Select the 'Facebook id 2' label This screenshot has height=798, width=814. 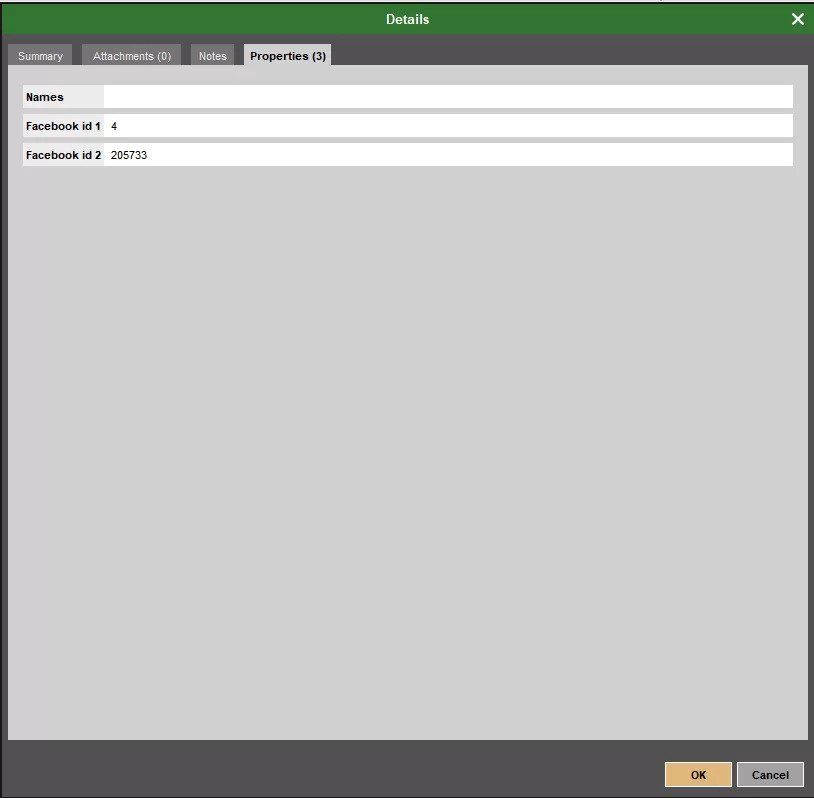tap(63, 155)
